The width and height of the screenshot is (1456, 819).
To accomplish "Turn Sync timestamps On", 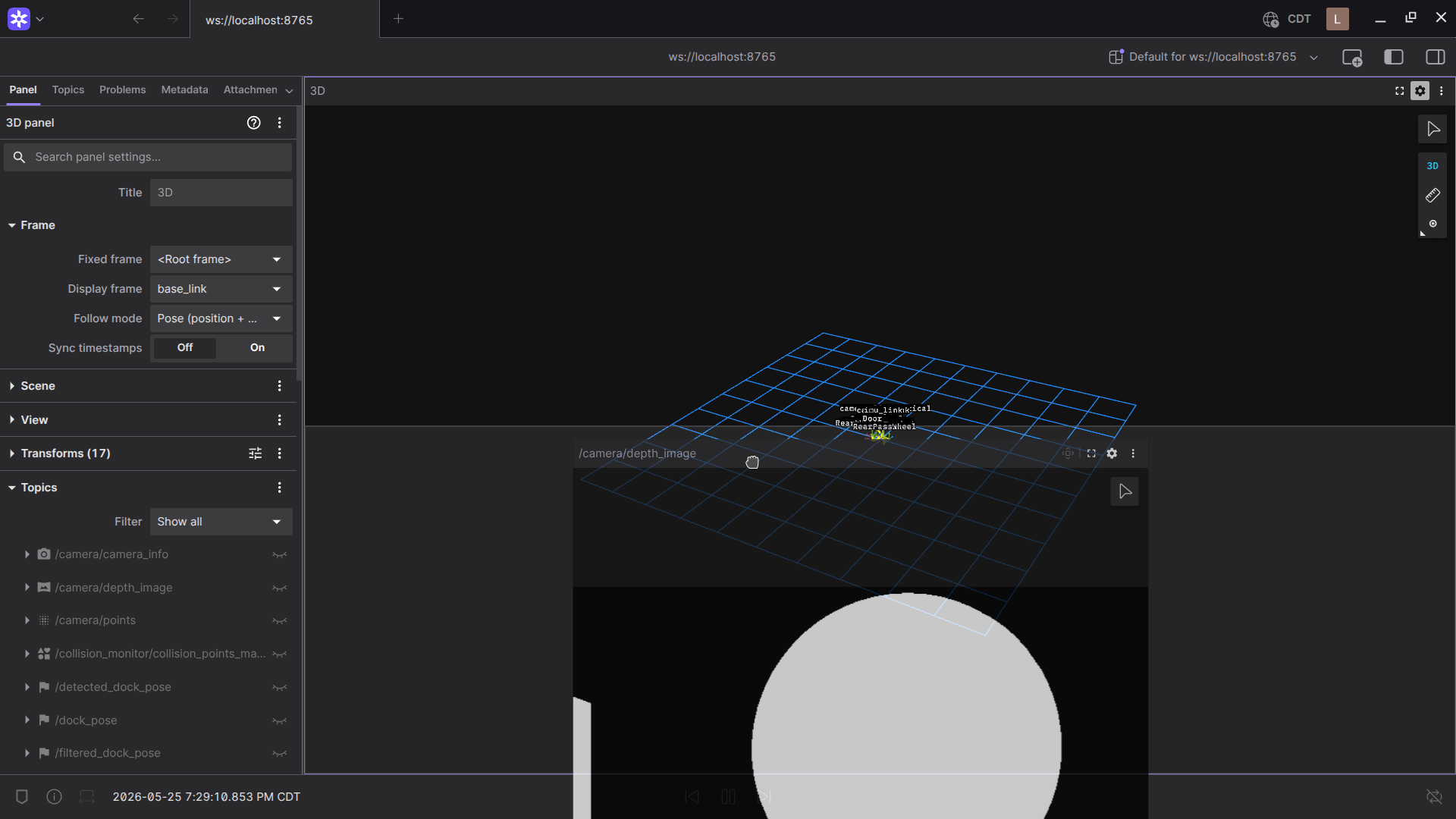I will [x=257, y=348].
